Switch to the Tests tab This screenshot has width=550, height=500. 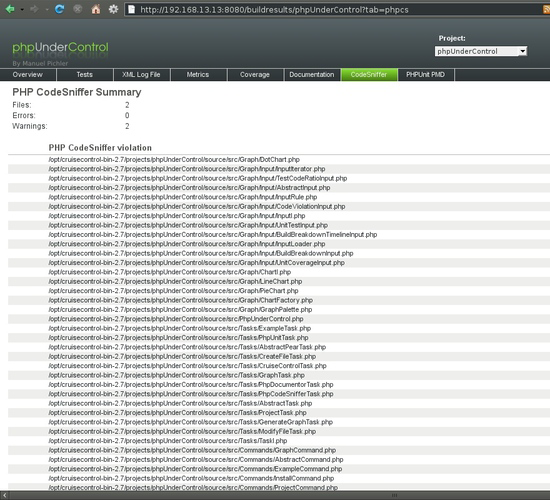coord(85,74)
